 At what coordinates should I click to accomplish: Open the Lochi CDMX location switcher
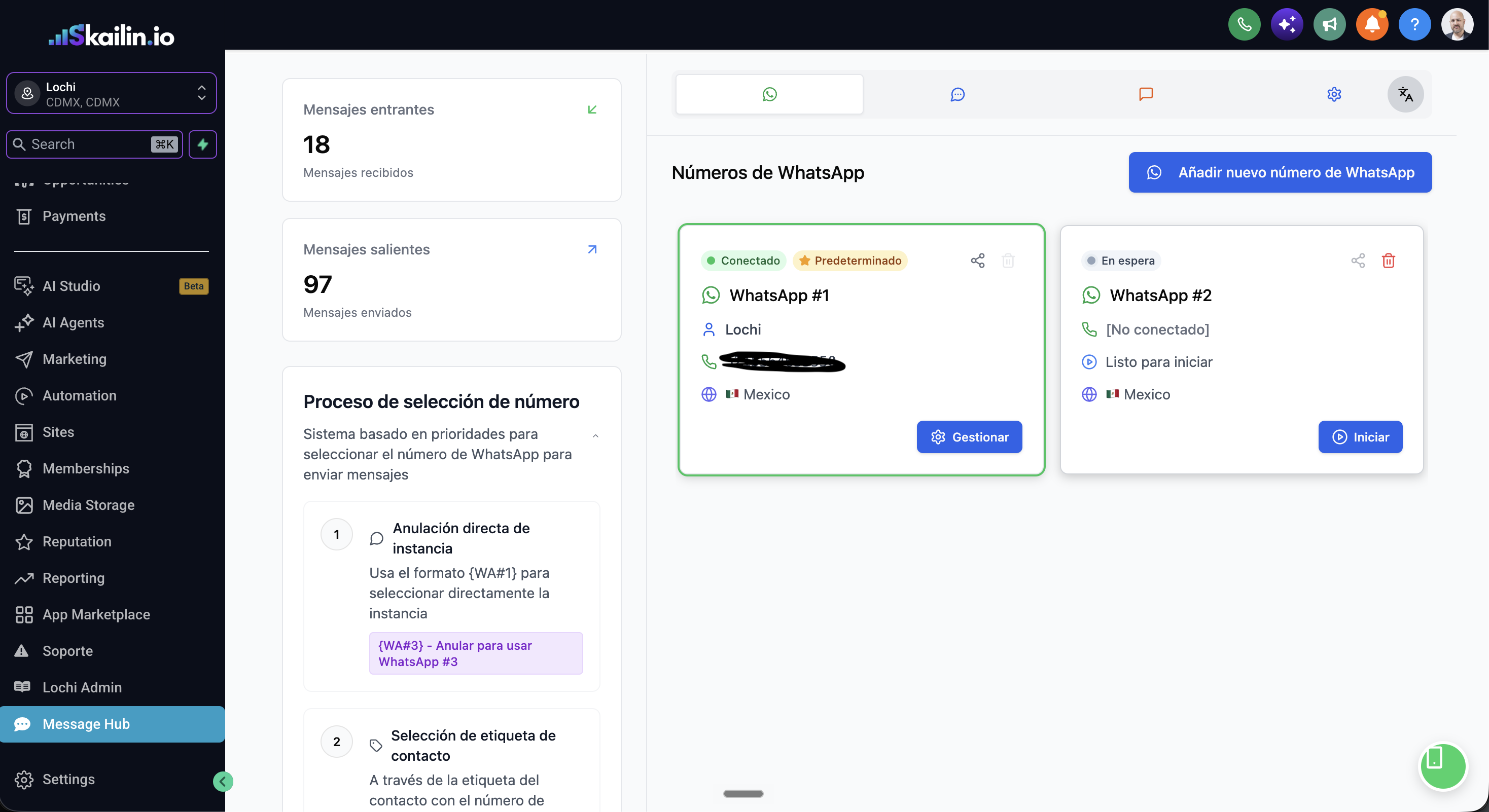click(112, 94)
